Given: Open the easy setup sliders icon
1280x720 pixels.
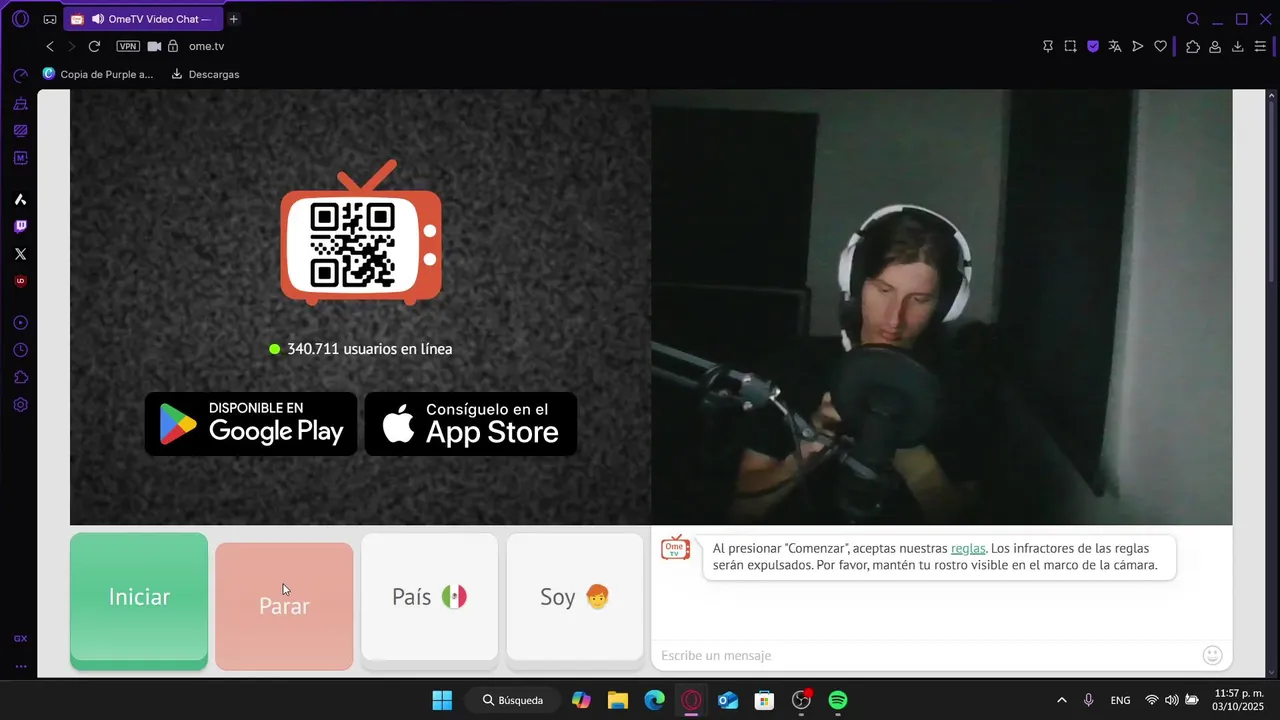Looking at the screenshot, I should 1261,46.
